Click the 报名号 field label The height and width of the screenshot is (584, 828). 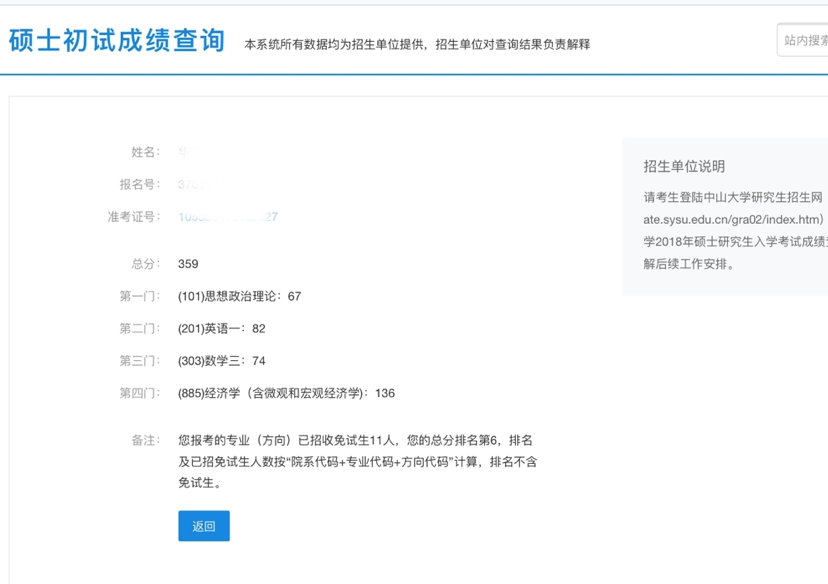coord(139,184)
